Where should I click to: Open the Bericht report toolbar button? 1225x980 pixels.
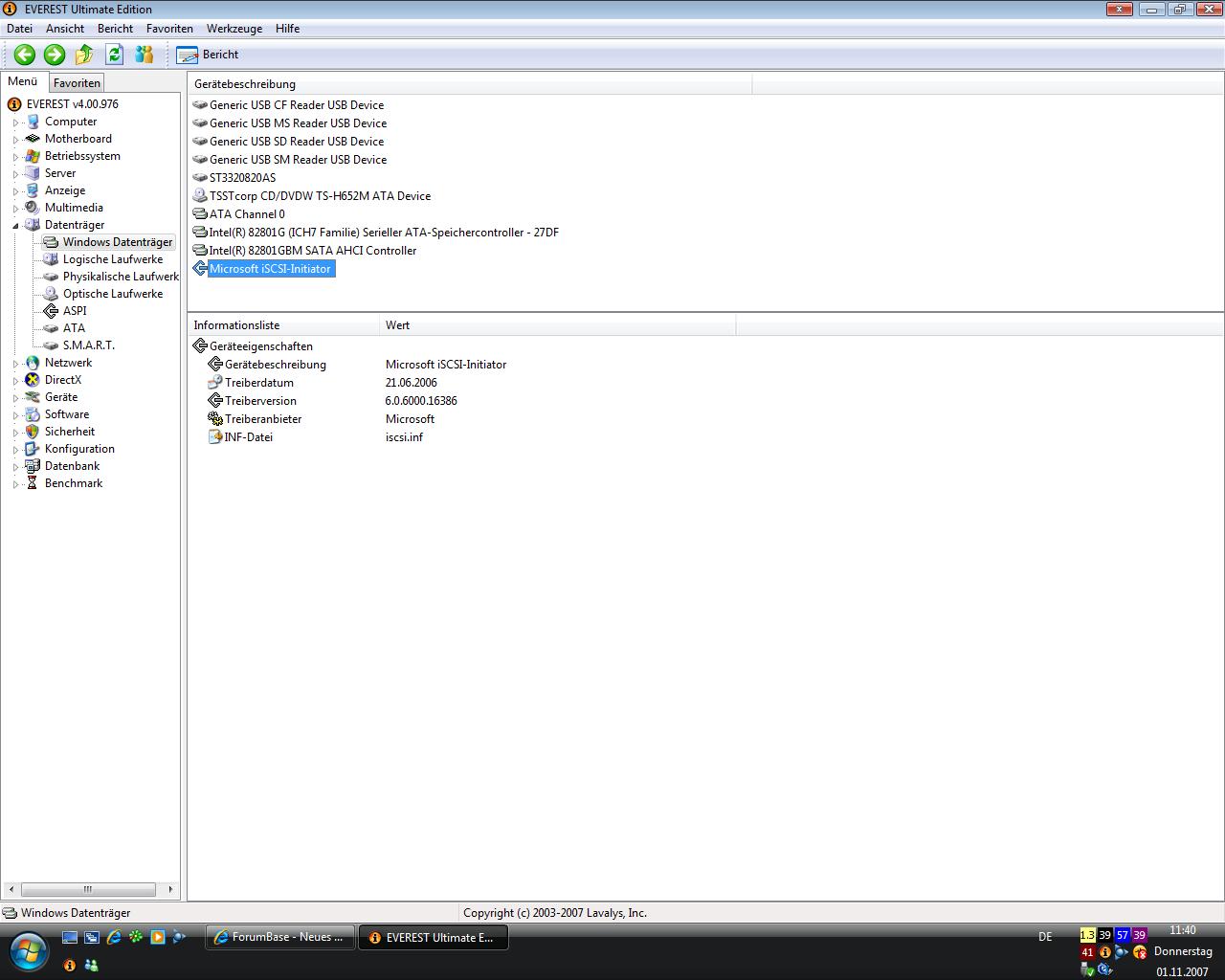[208, 55]
